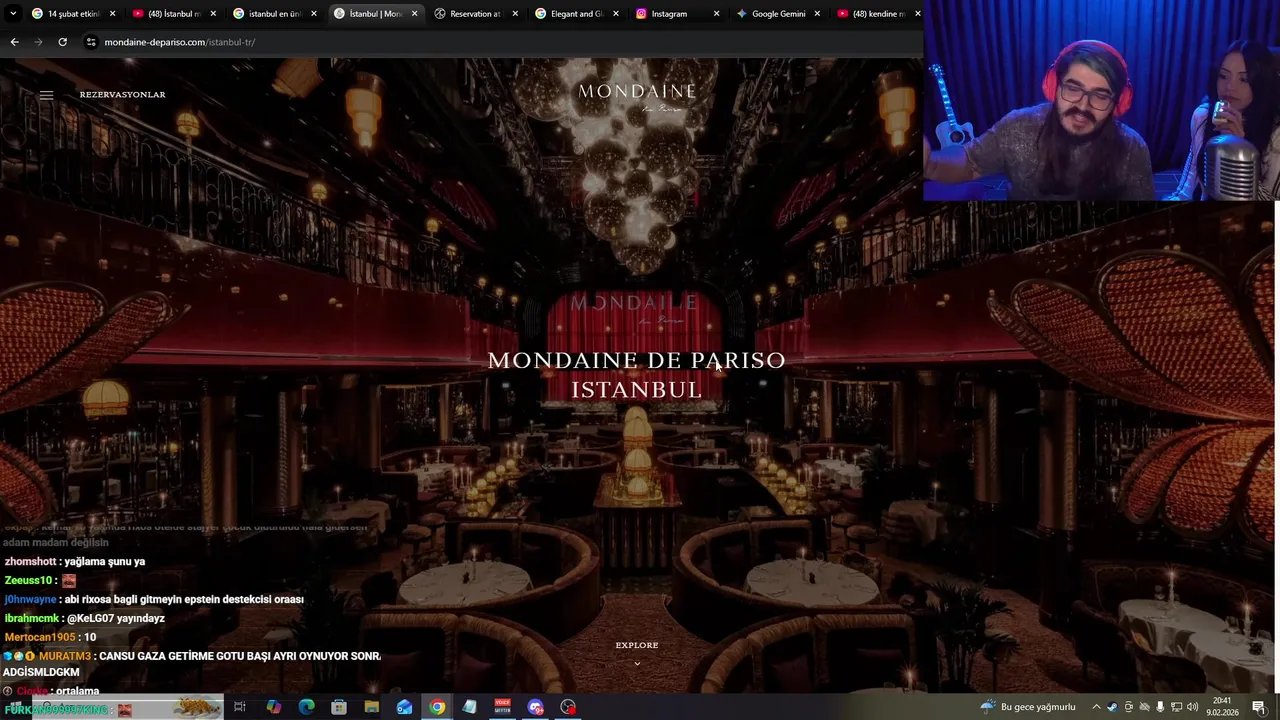
Task: Open Task View in the taskbar
Action: pyautogui.click(x=240, y=707)
